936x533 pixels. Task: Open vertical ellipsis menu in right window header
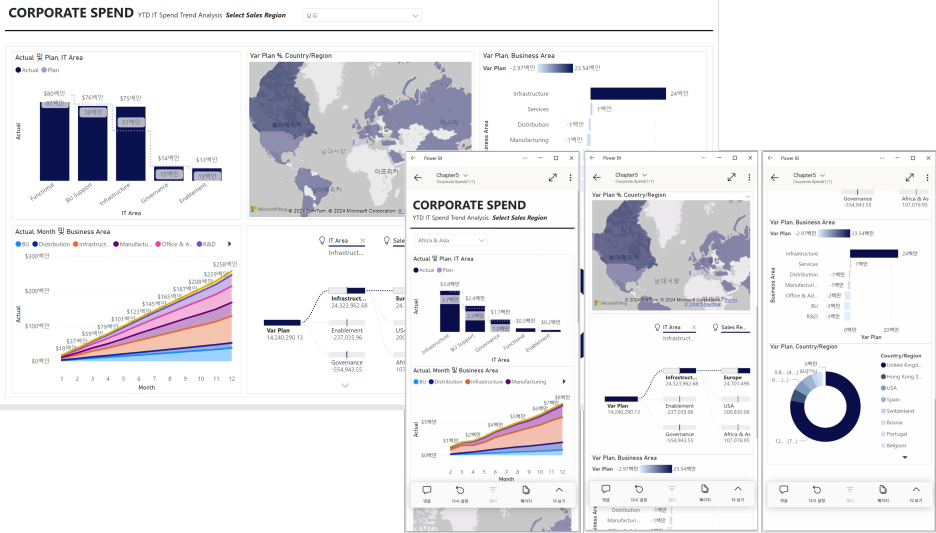[x=927, y=177]
